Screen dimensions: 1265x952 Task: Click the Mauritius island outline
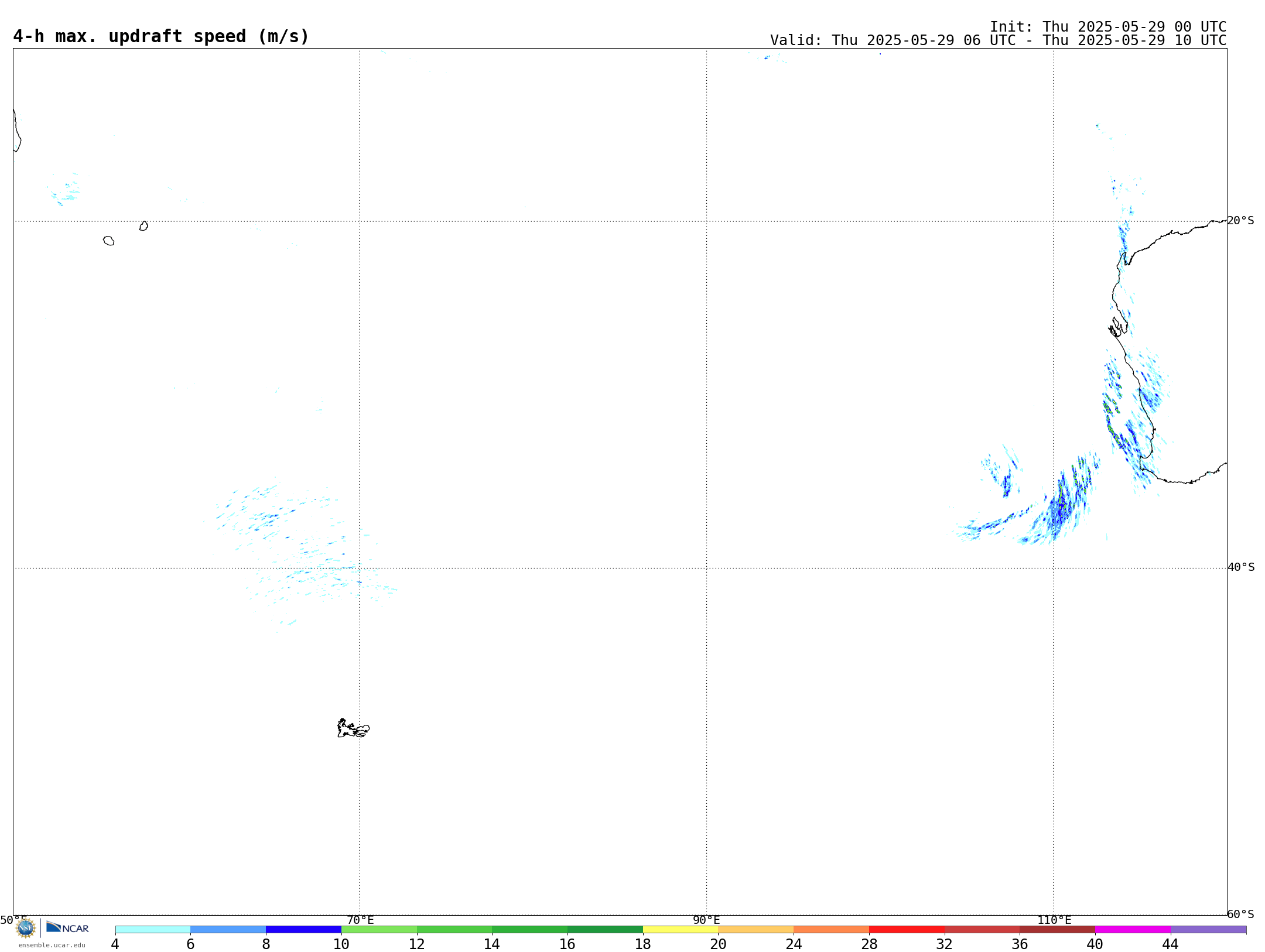(143, 226)
